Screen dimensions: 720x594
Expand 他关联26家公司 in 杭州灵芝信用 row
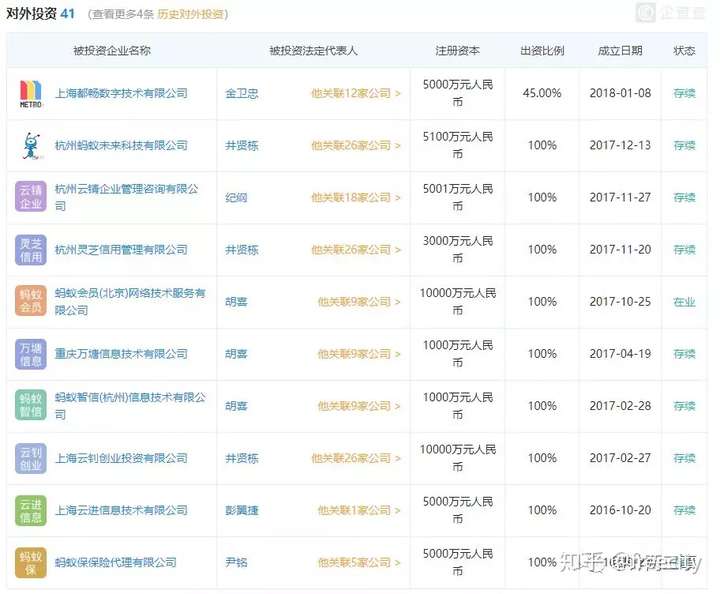(x=356, y=250)
